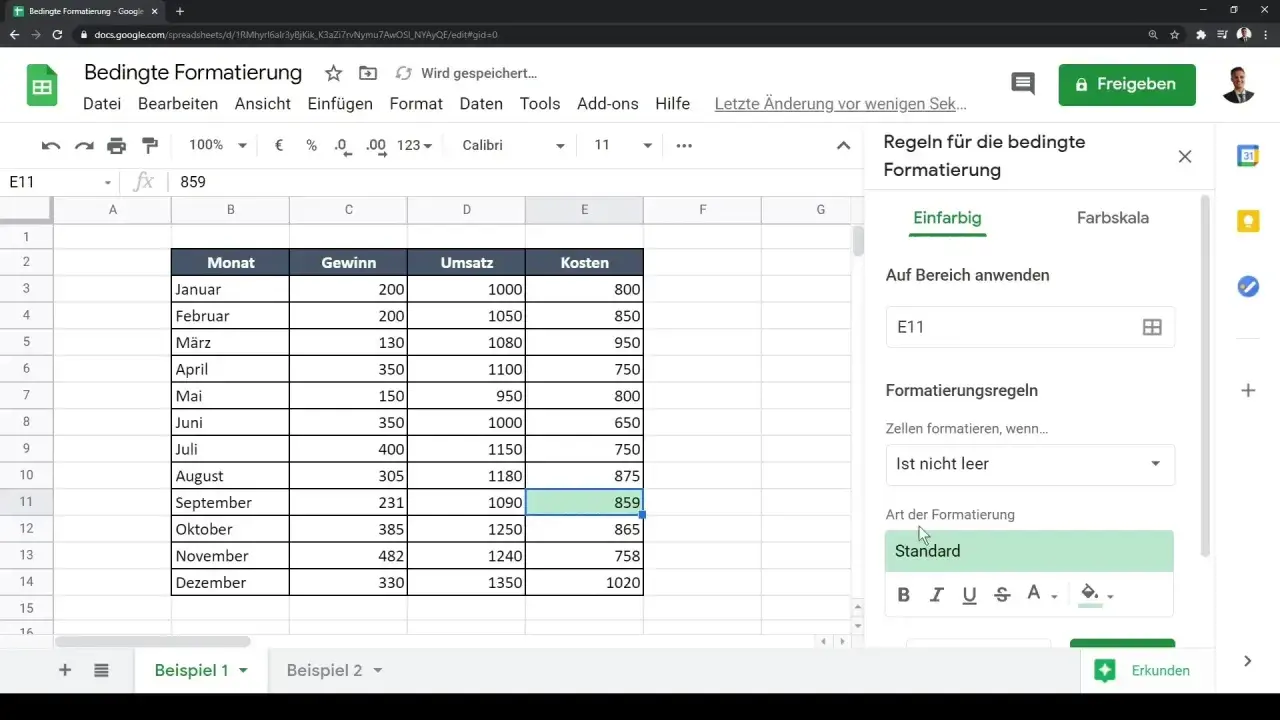Click the Erkunden explore button

tap(1144, 670)
